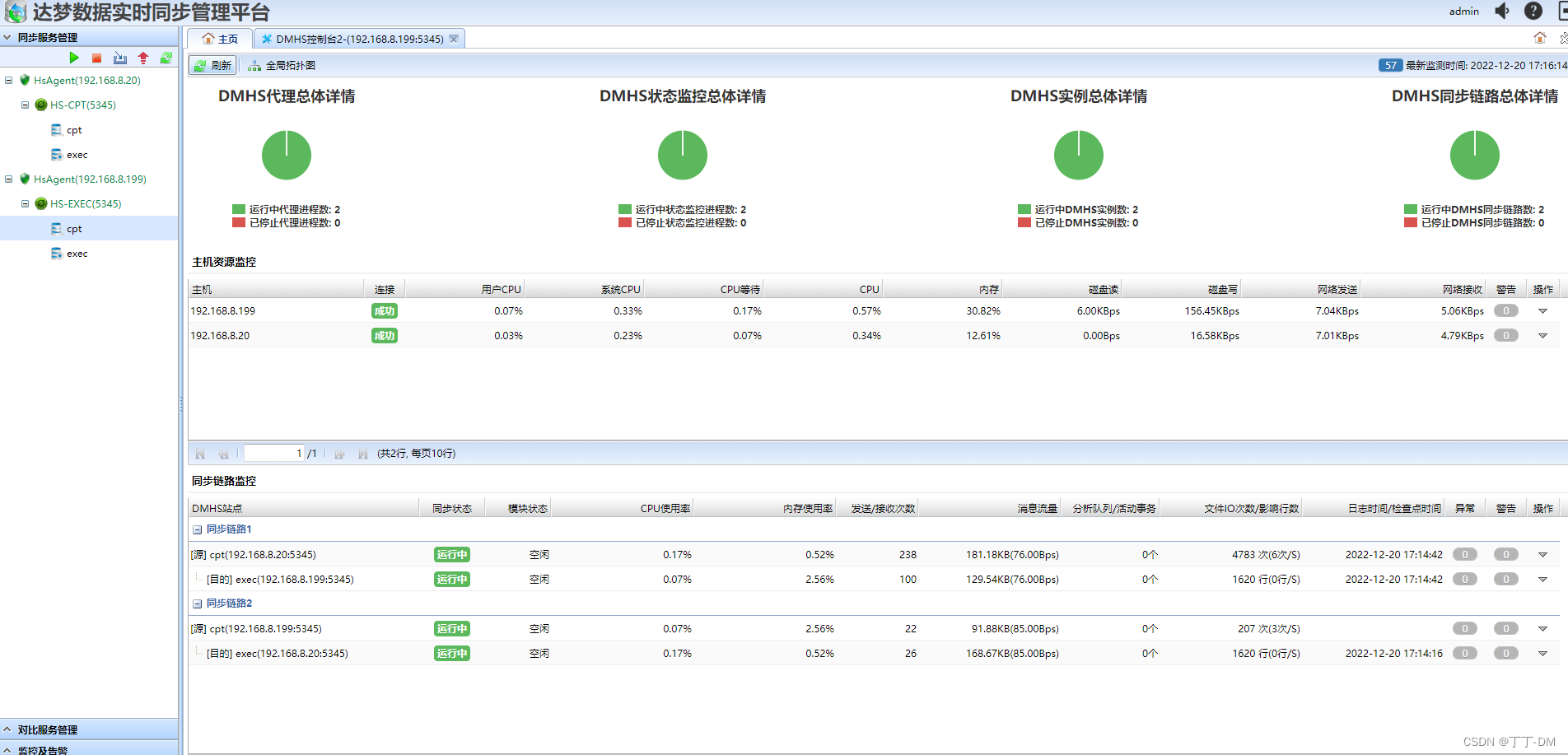This screenshot has height=755, width=1568.
Task: Click the page number input field
Action: click(272, 452)
